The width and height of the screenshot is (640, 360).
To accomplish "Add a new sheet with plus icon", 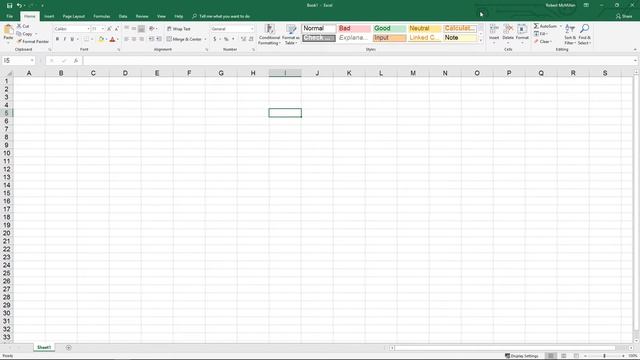I will pos(69,348).
